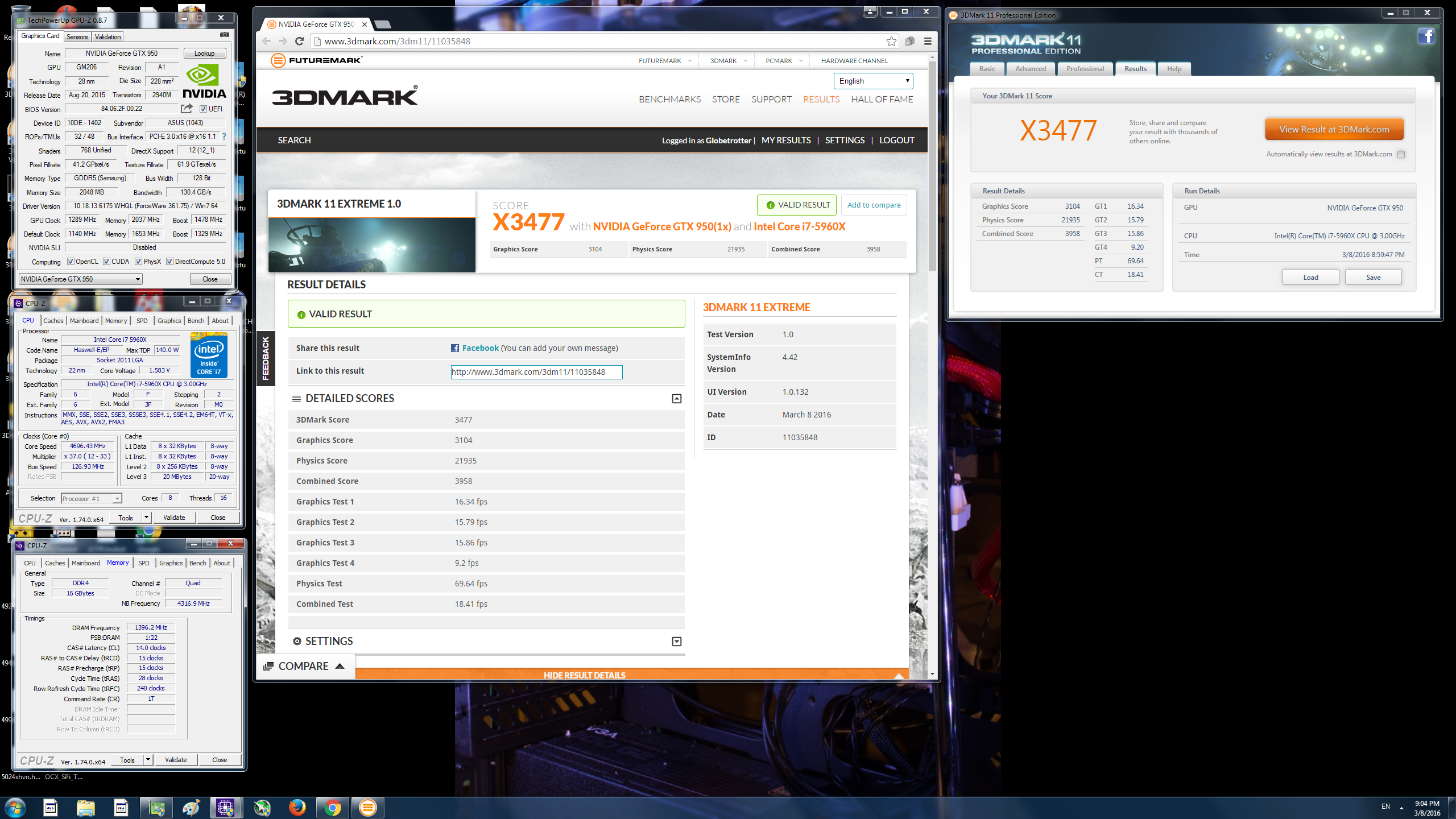Image resolution: width=1456 pixels, height=819 pixels.
Task: Click the browser forward arrow
Action: point(283,41)
